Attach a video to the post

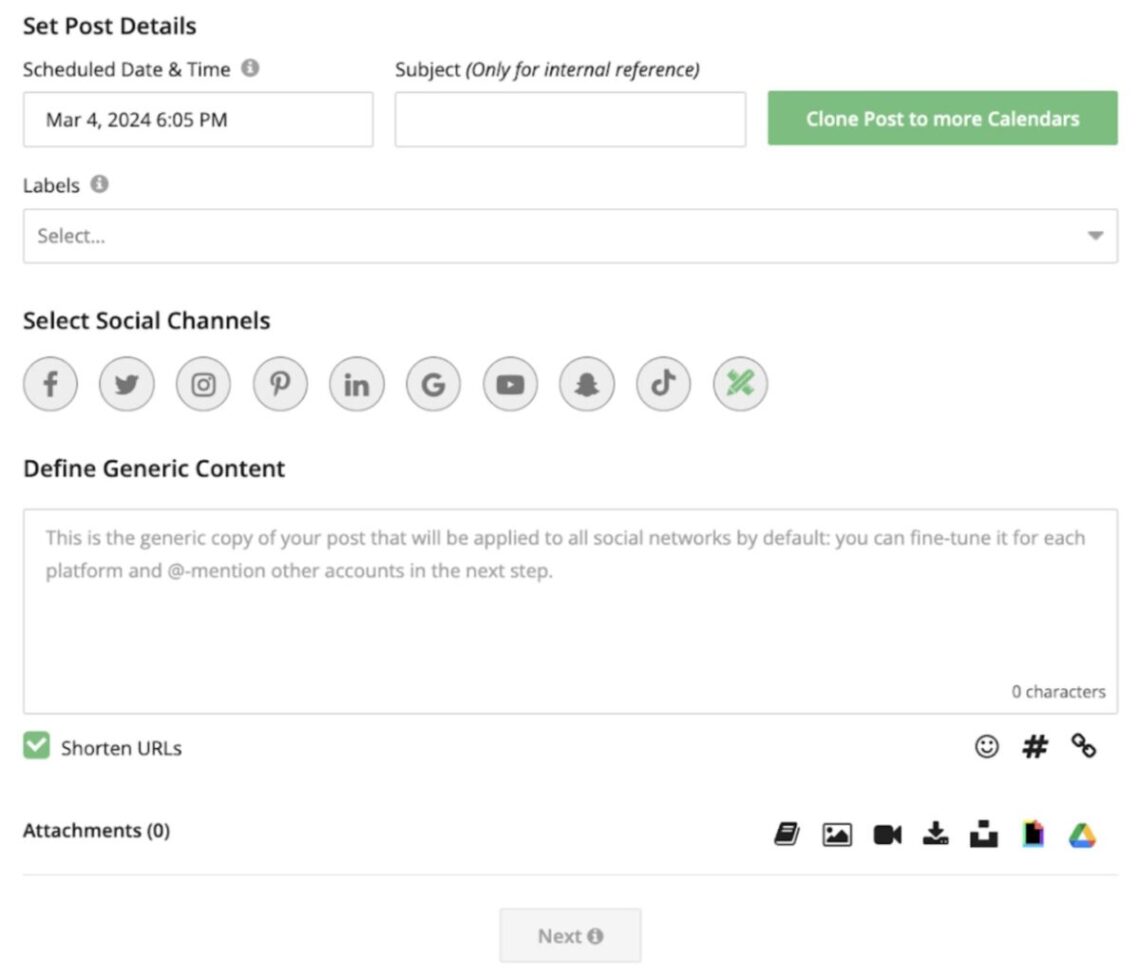pyautogui.click(x=886, y=833)
